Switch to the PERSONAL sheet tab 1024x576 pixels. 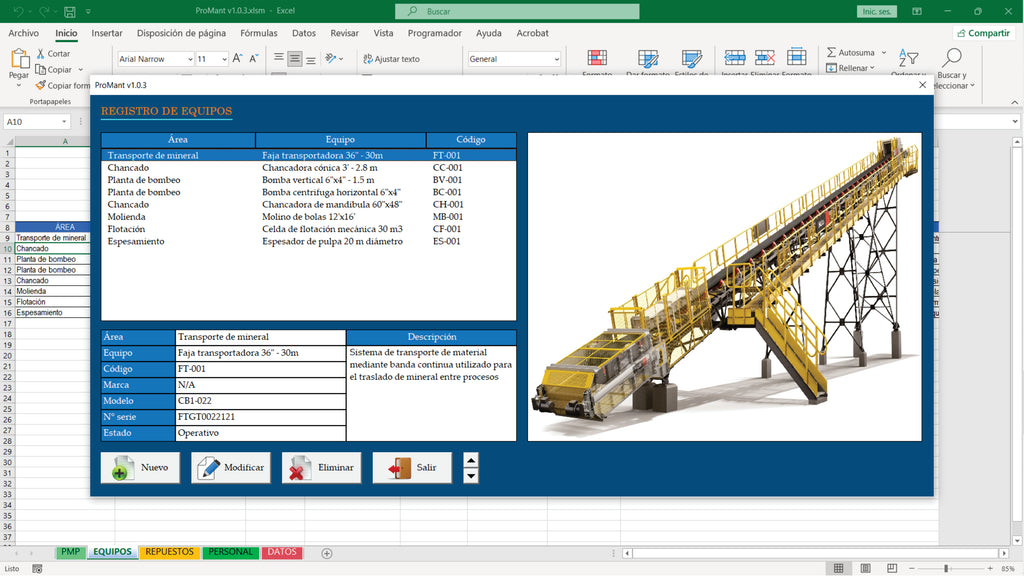(x=230, y=552)
